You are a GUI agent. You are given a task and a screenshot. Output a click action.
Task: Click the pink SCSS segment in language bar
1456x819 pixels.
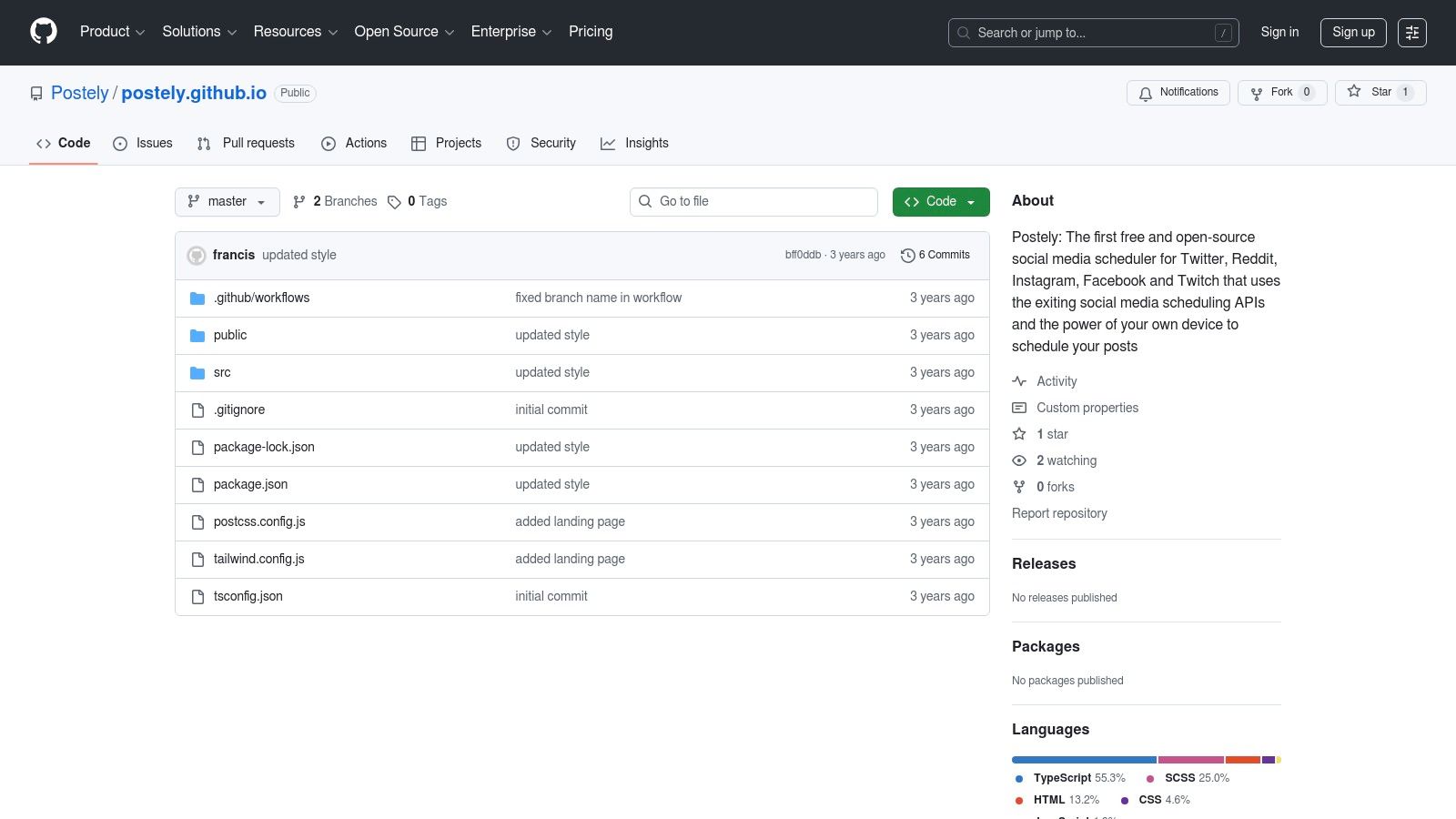tap(1190, 760)
